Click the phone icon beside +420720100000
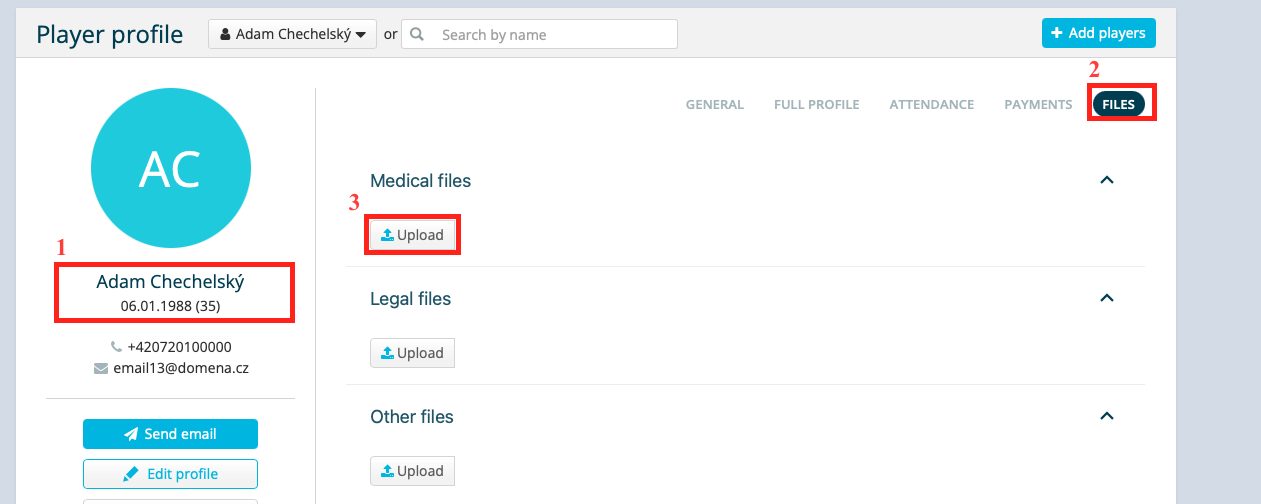 coord(116,347)
